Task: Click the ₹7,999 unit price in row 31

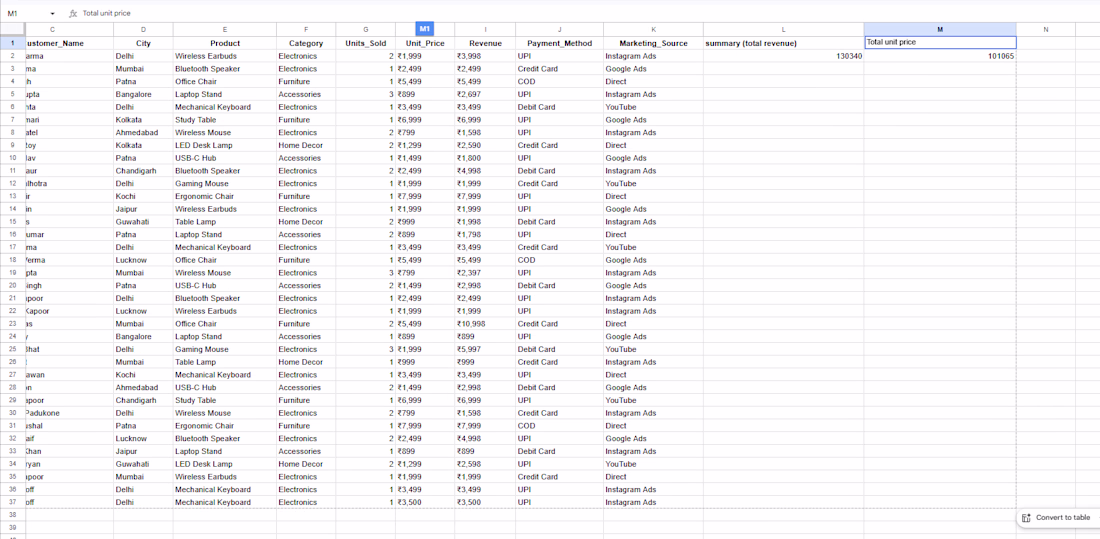Action: point(425,425)
